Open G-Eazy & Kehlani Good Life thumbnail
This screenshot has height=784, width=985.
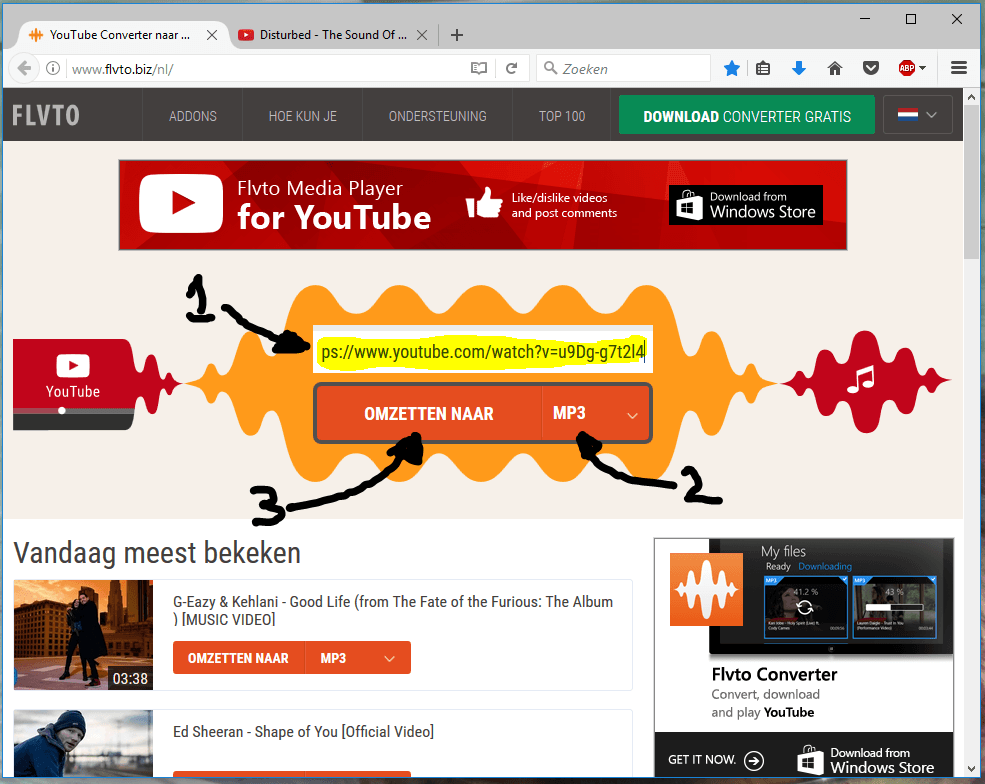point(83,634)
